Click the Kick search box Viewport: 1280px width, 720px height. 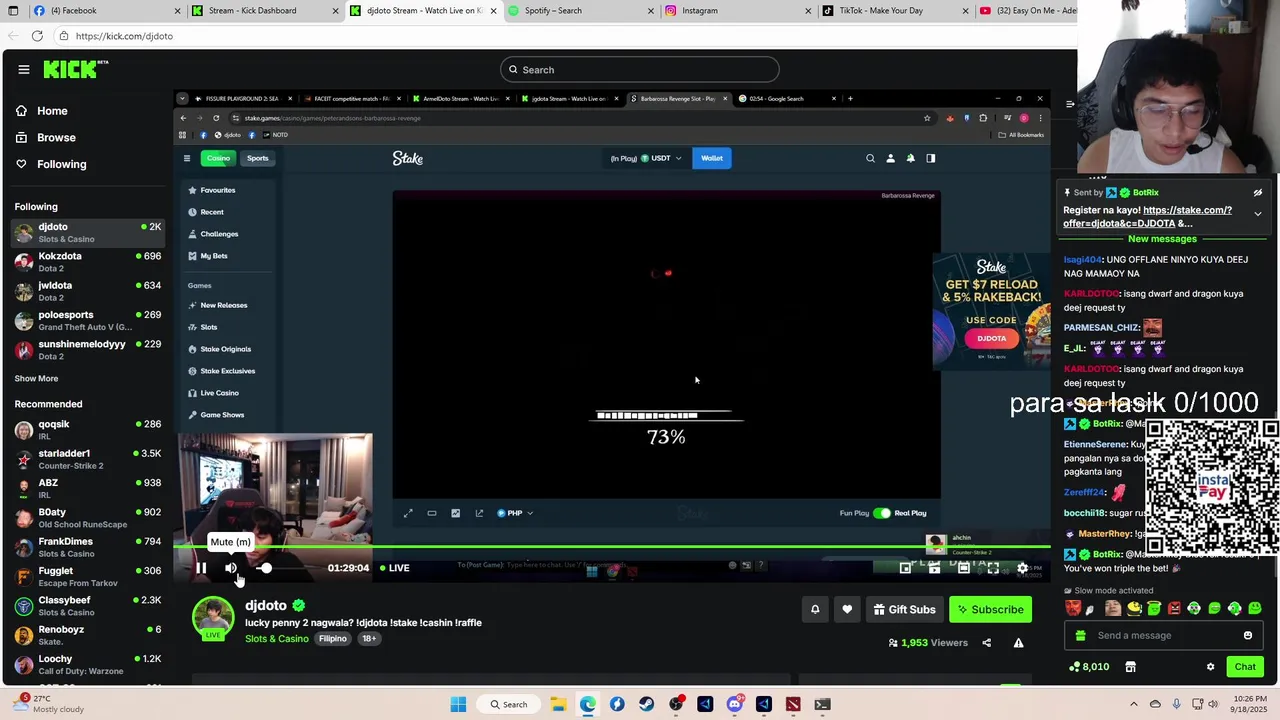640,69
